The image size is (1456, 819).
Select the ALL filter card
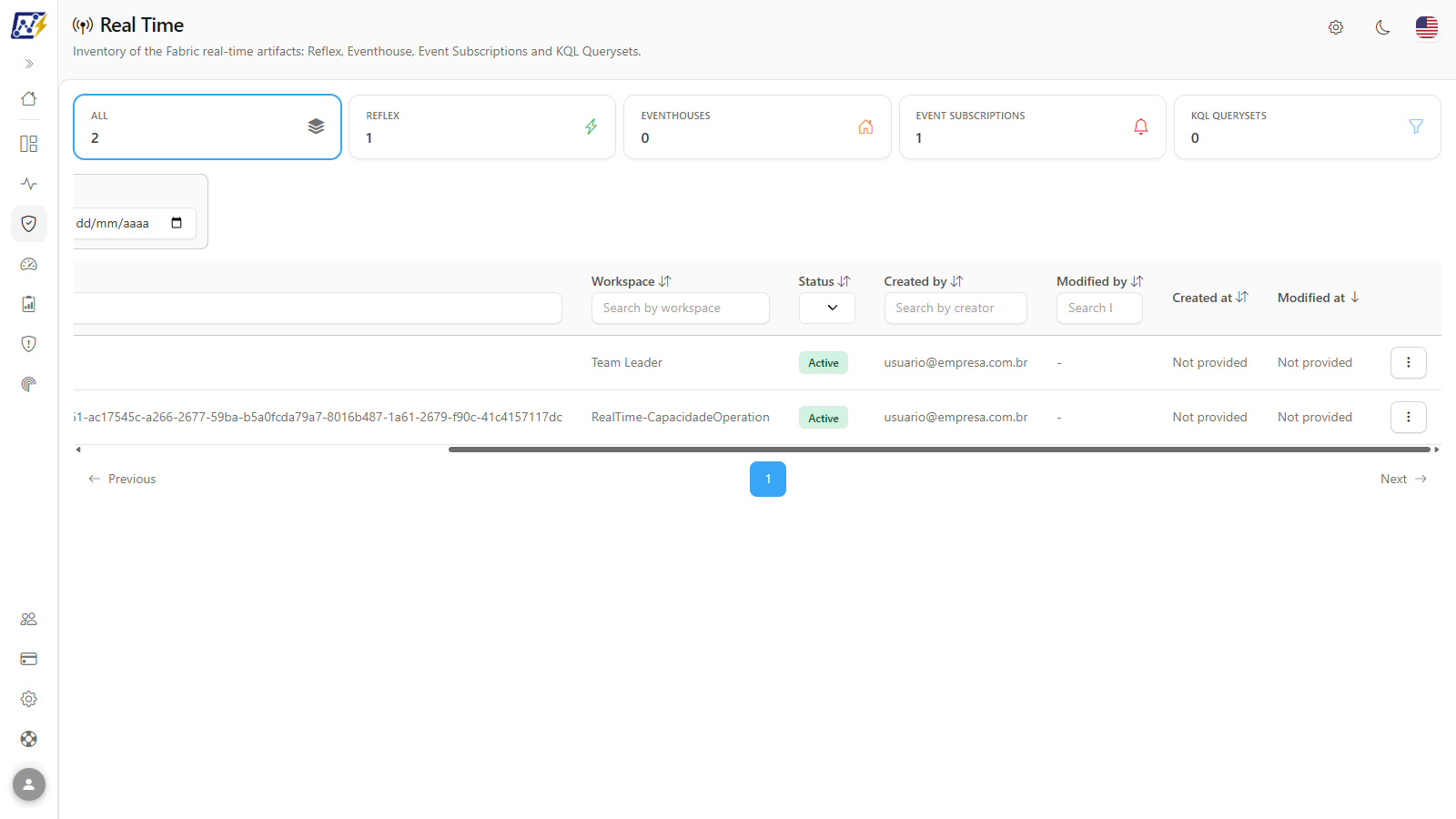(x=207, y=127)
